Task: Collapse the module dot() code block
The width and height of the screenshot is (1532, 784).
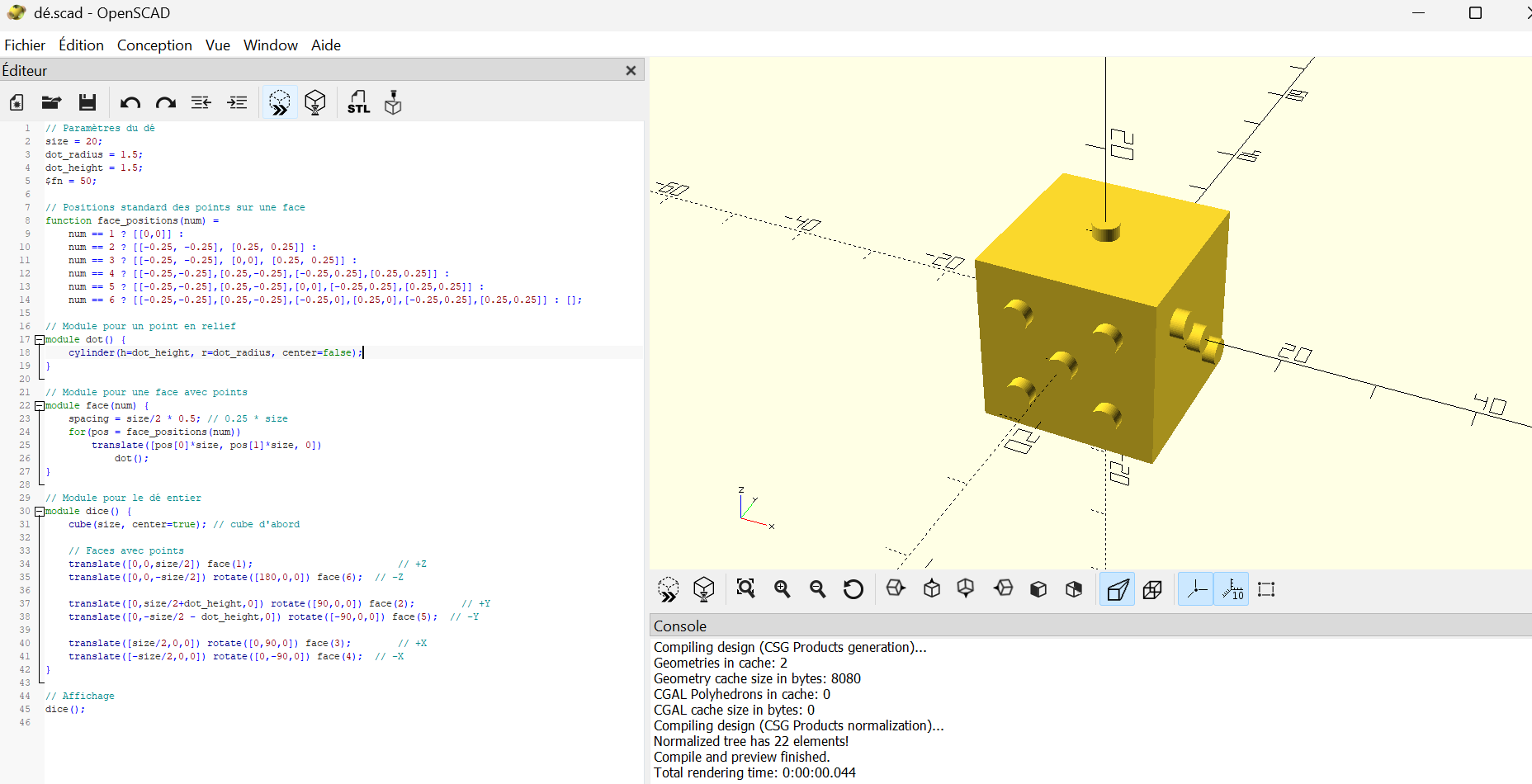Action: tap(39, 340)
